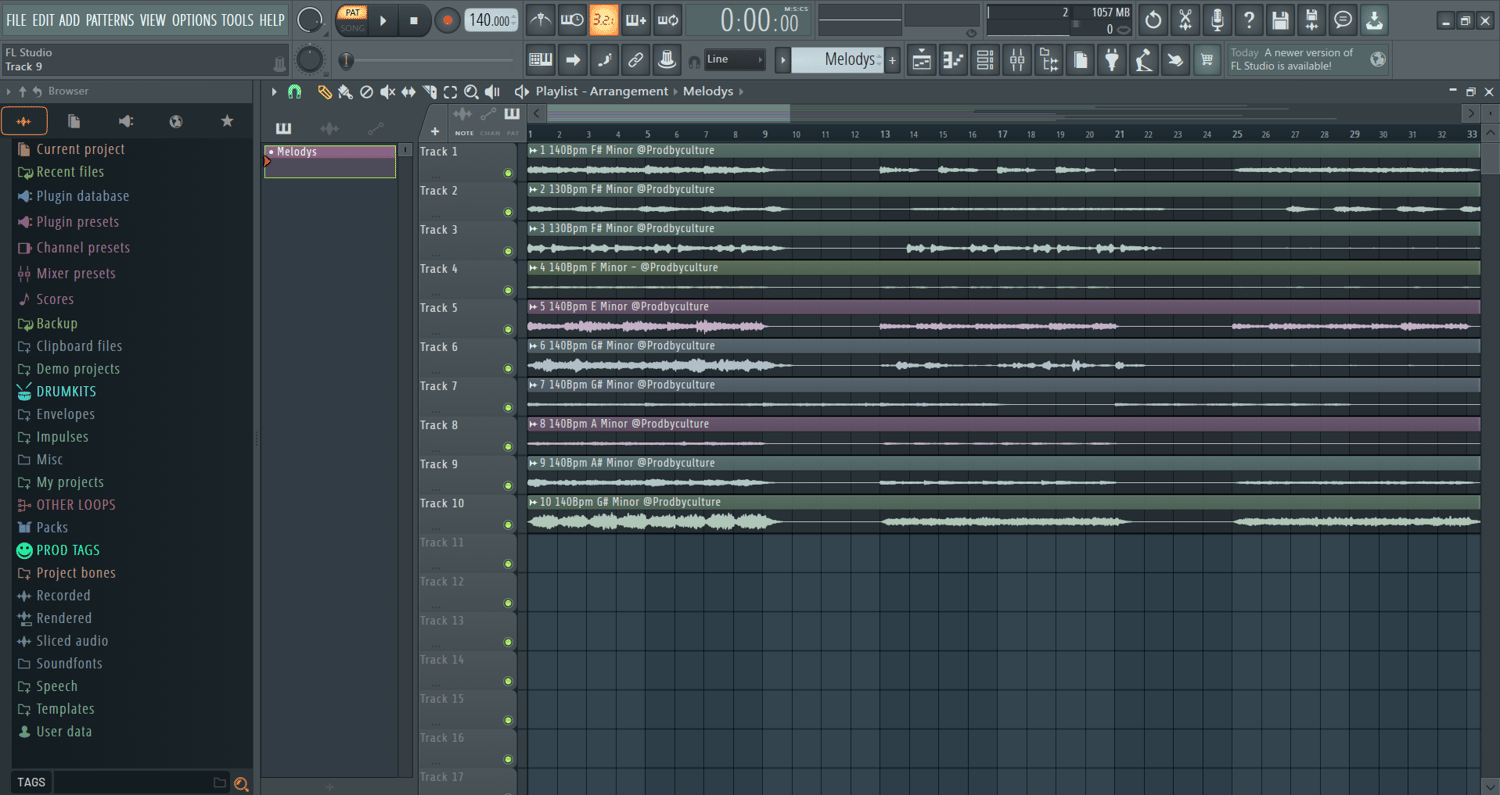Open the Piano roll from toolbar
The image size is (1500, 795).
(x=953, y=60)
